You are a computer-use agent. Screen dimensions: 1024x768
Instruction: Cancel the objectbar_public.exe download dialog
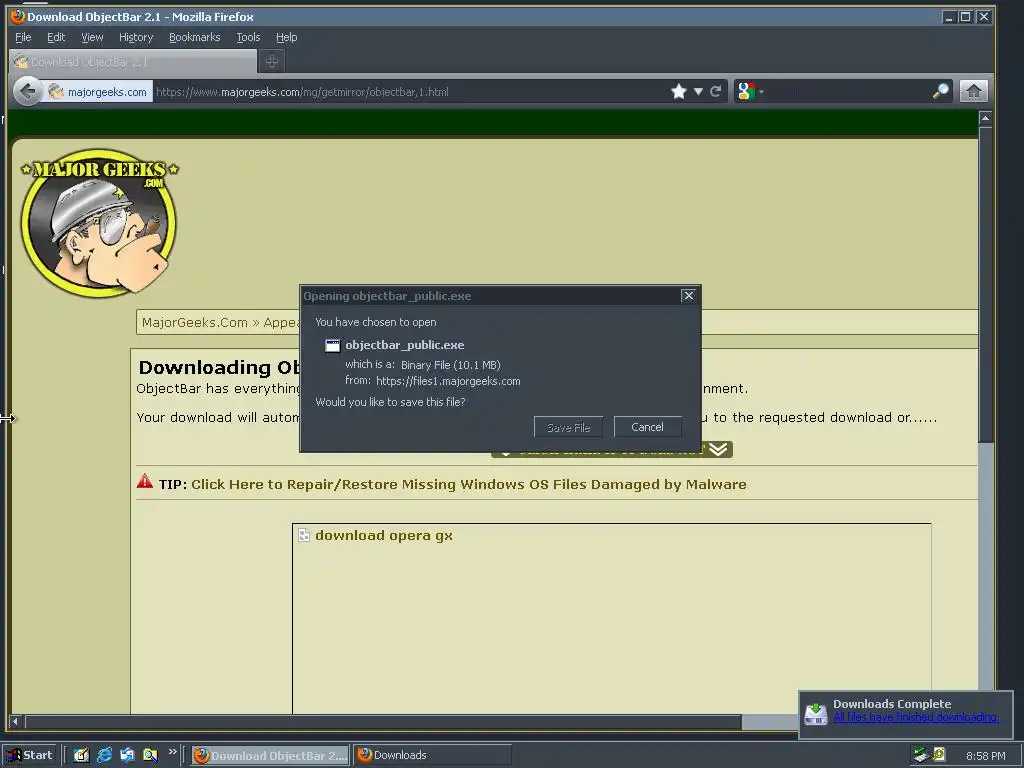[x=647, y=426]
